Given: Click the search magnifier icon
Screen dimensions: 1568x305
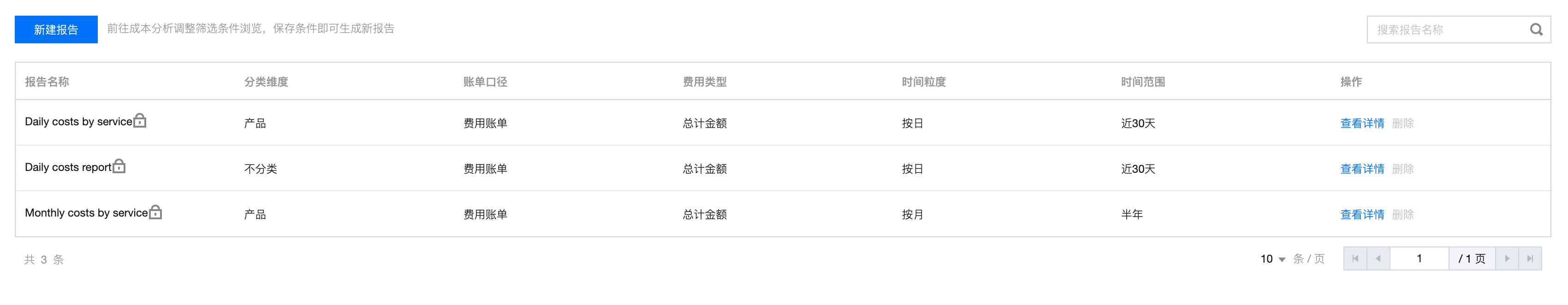Looking at the screenshot, I should (1536, 30).
